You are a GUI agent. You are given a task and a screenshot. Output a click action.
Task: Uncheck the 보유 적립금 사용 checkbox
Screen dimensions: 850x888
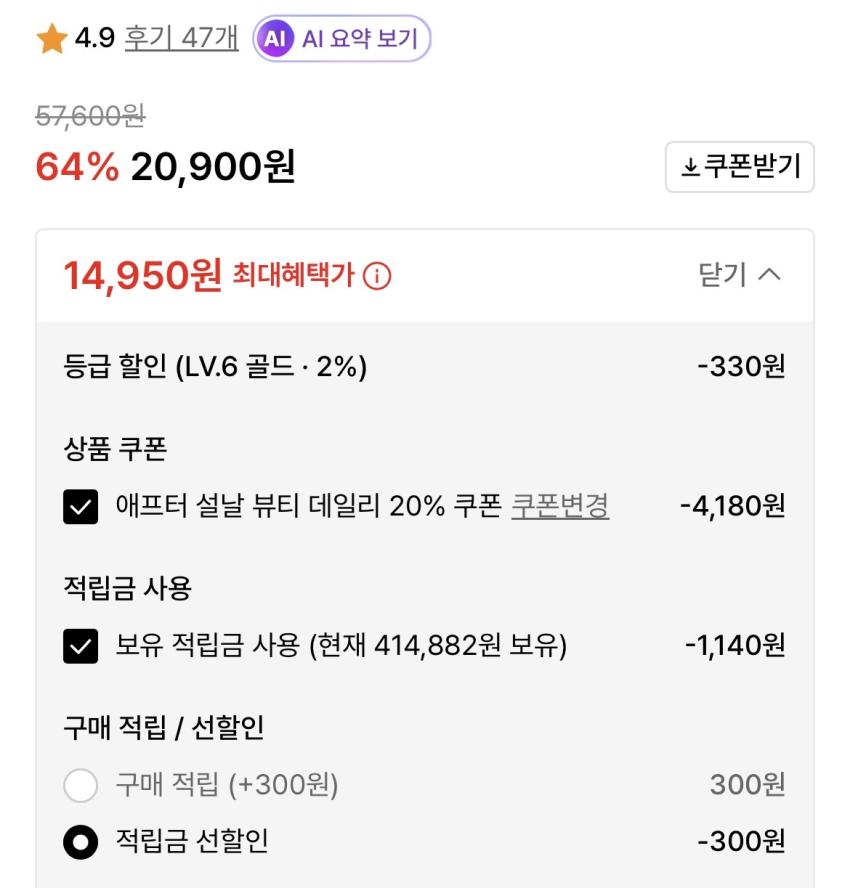81,648
